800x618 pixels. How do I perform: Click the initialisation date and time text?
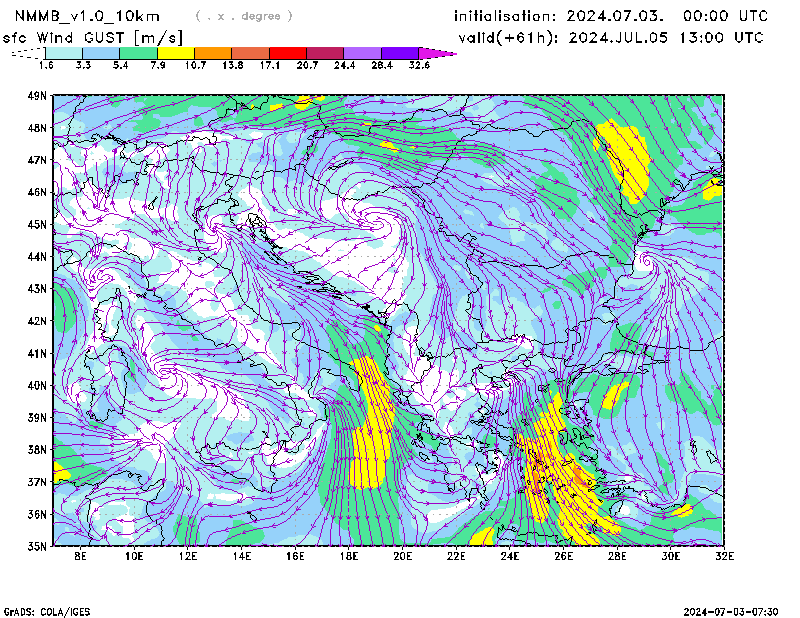pyautogui.click(x=611, y=16)
